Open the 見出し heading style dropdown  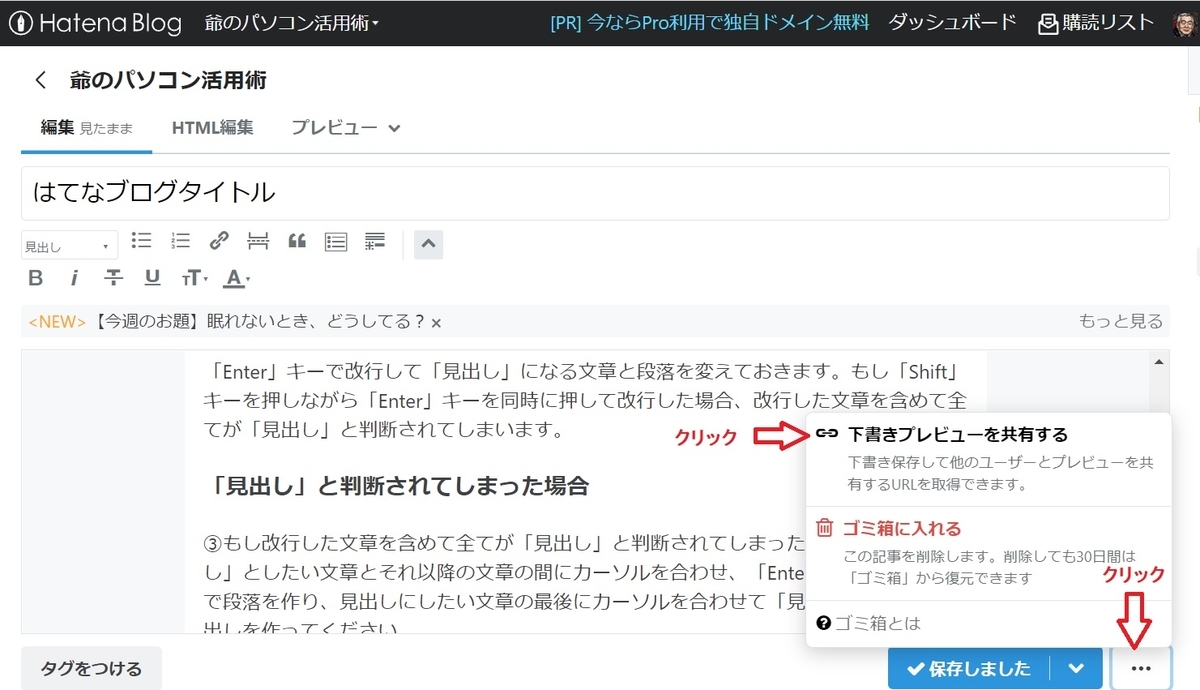[x=69, y=244]
